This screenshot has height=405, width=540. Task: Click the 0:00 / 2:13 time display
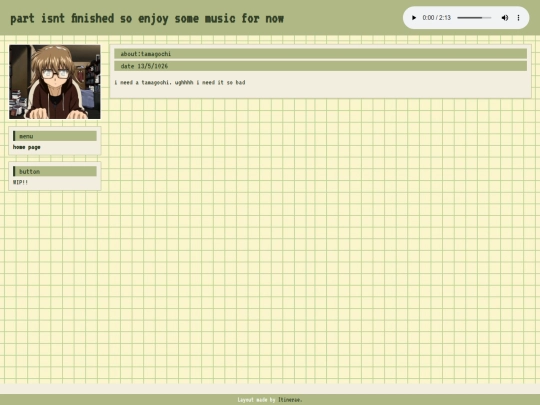pyautogui.click(x=436, y=18)
